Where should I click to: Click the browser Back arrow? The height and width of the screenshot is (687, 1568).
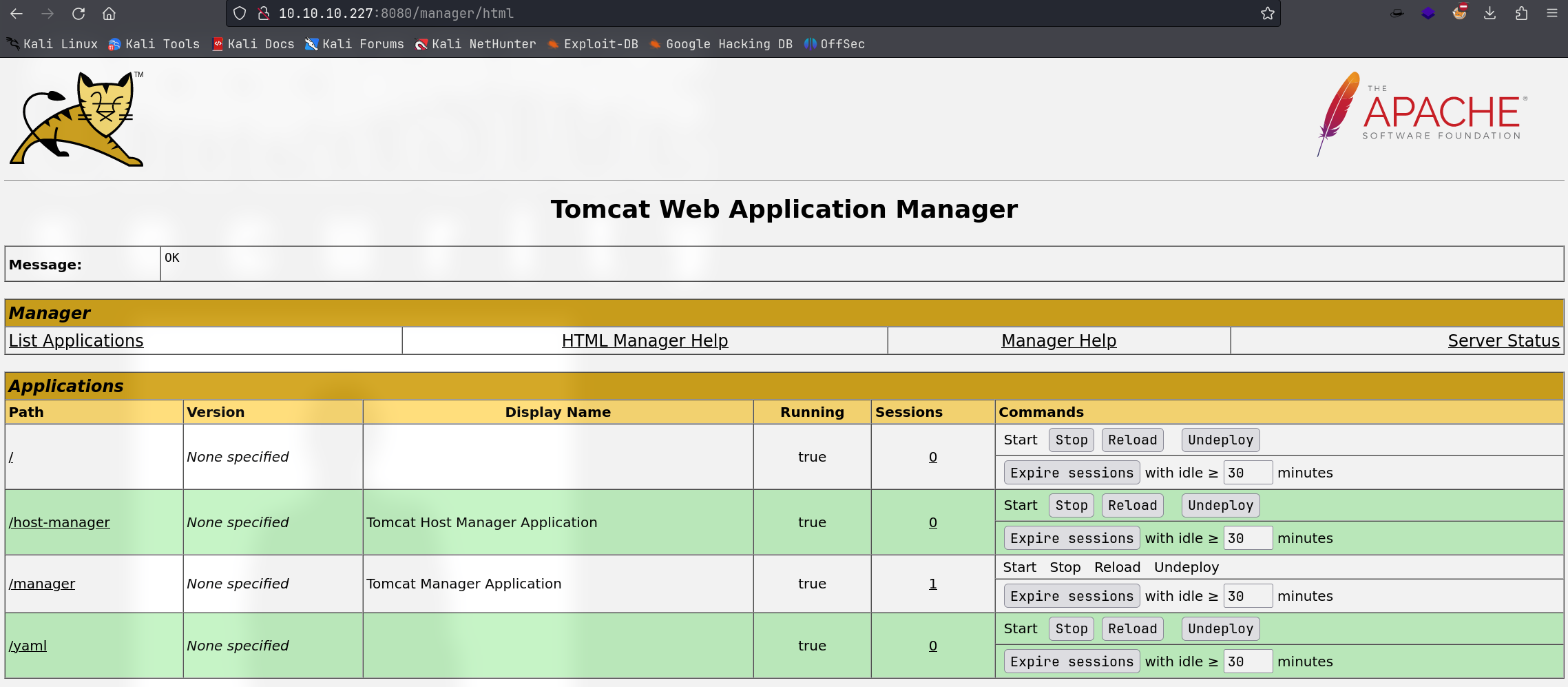tap(17, 13)
